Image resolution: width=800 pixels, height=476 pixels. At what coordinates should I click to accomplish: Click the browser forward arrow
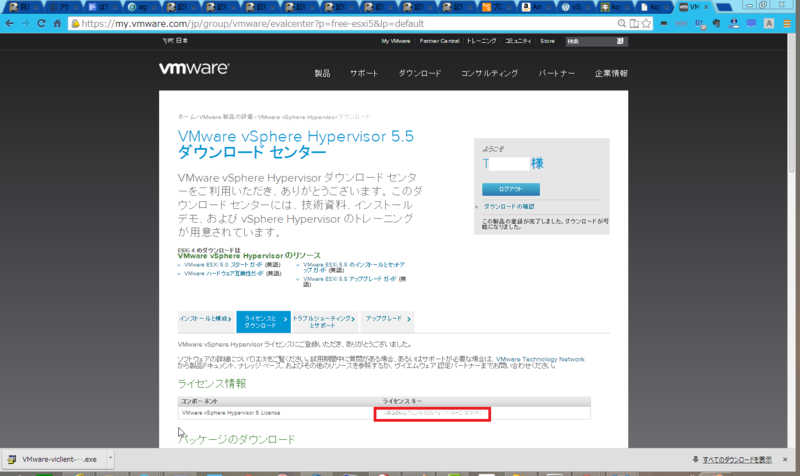(x=26, y=23)
